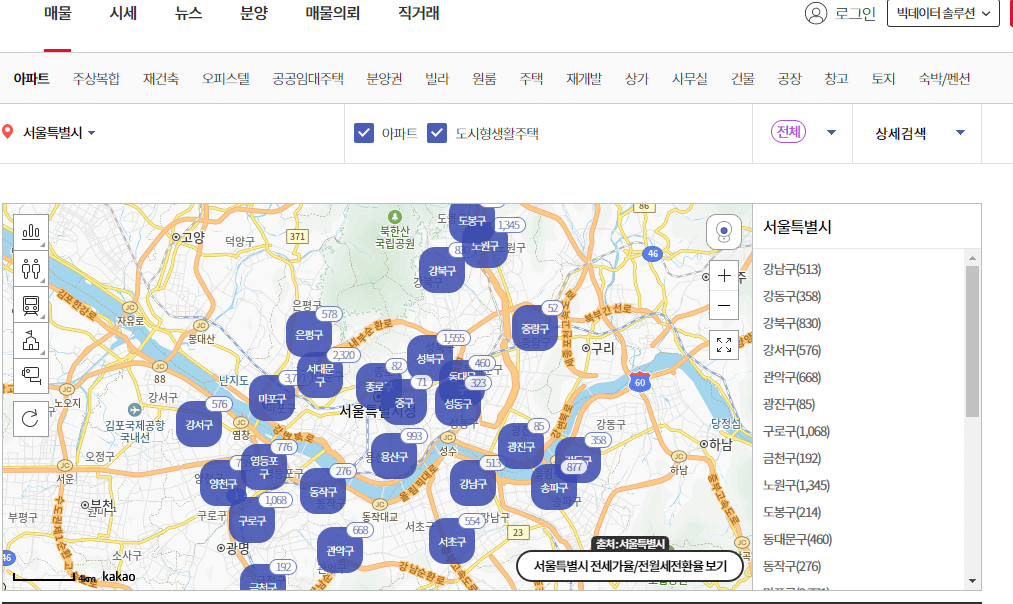The width and height of the screenshot is (1013, 604).
Task: Select the 강서구 map marker
Action: coord(199,424)
